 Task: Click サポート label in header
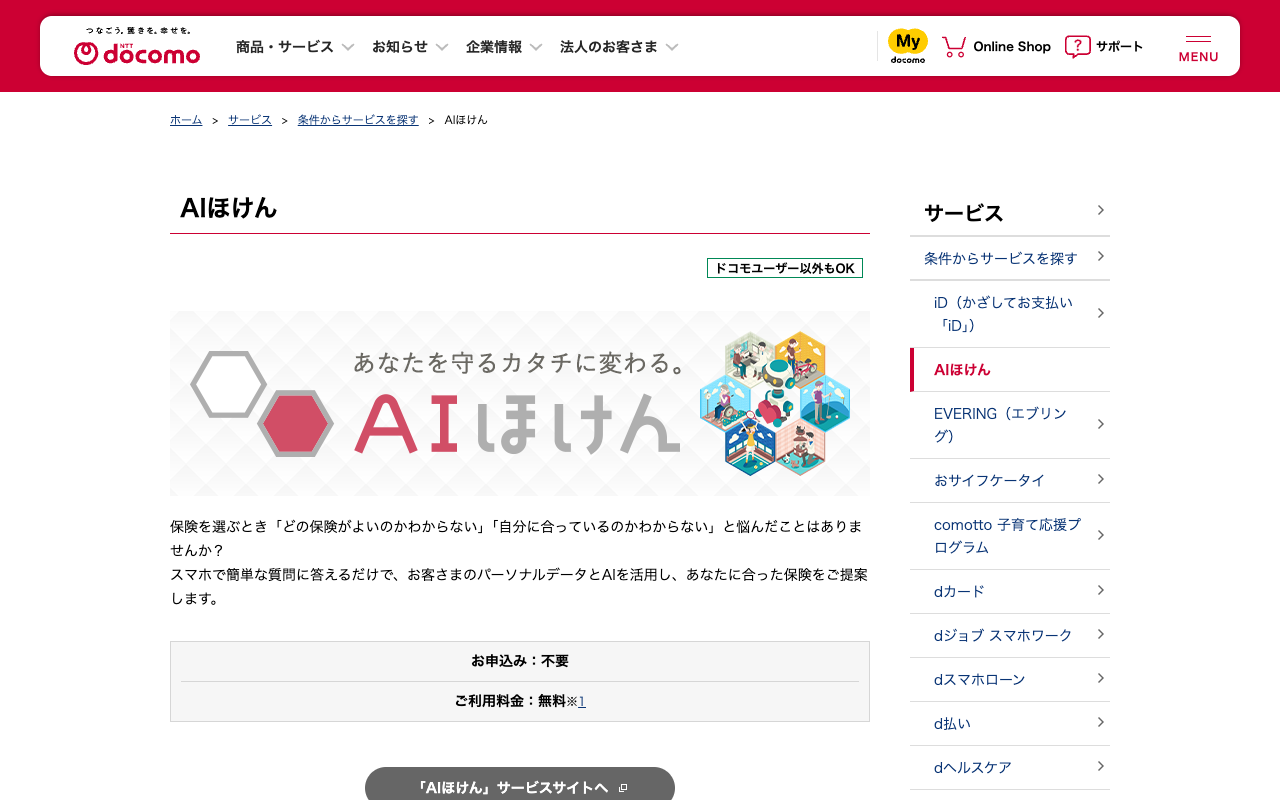tap(1119, 47)
